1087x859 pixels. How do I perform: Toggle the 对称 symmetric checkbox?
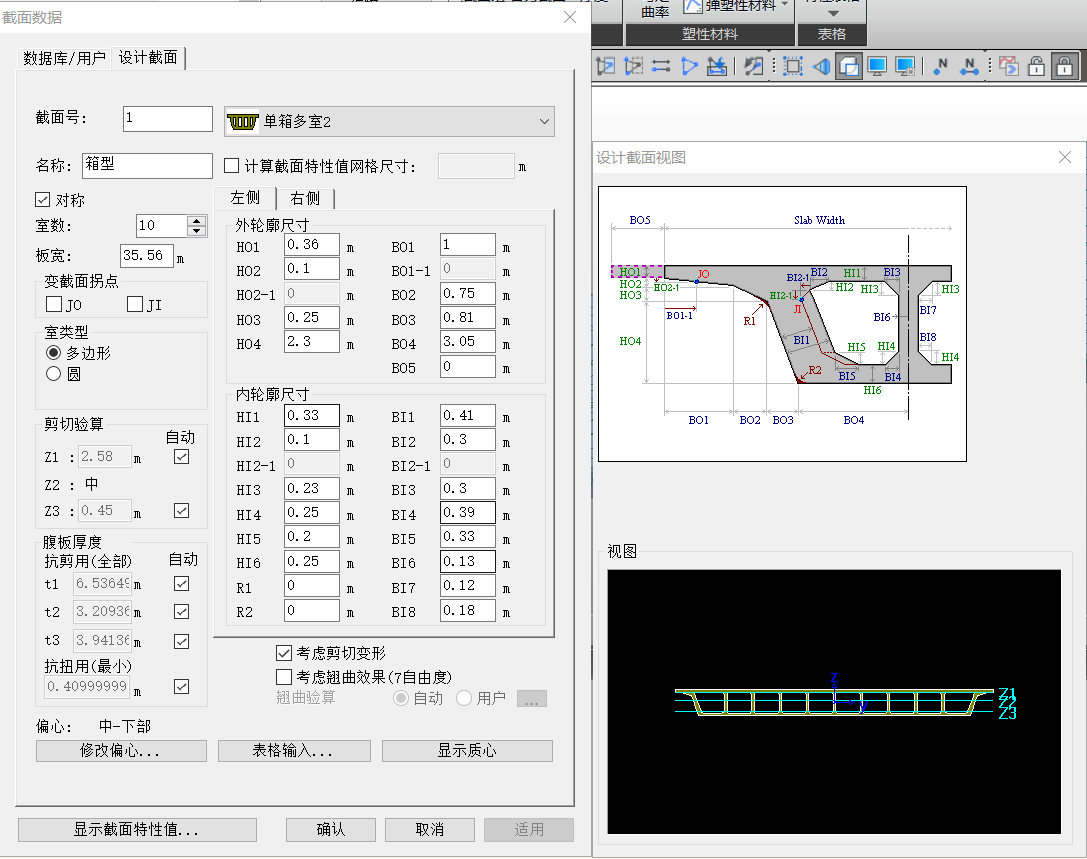(43, 200)
